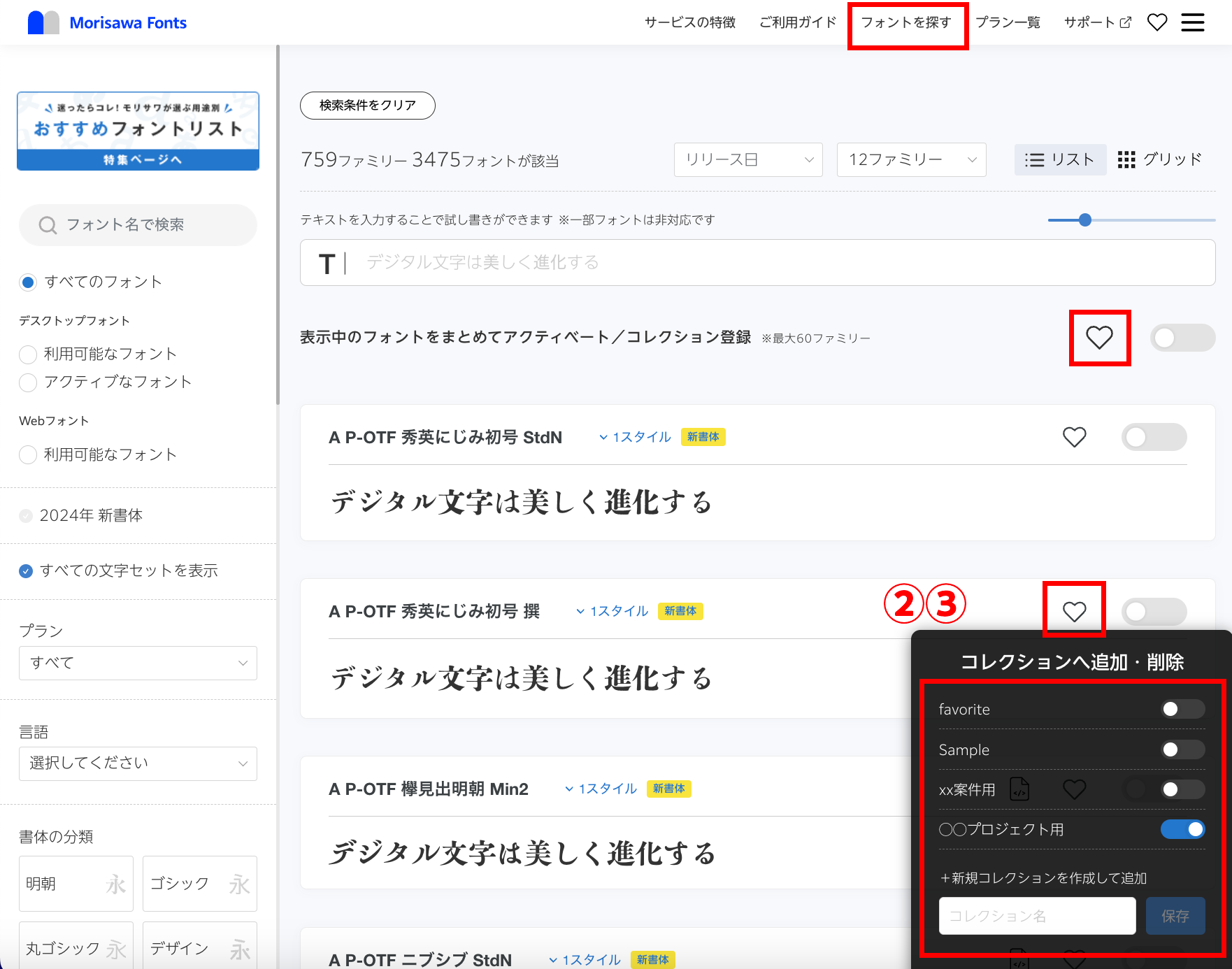Adjust preview font size slider
The image size is (1232, 969).
click(x=1085, y=220)
